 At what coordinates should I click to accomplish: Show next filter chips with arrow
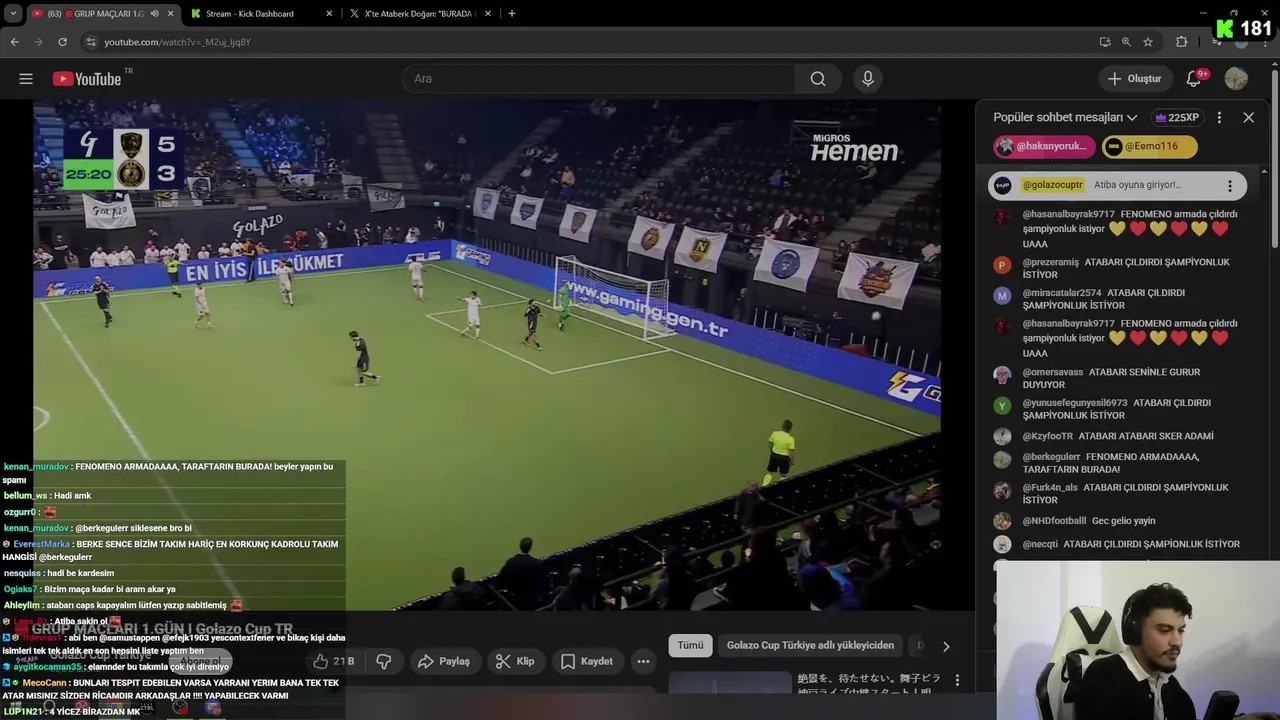pos(946,646)
